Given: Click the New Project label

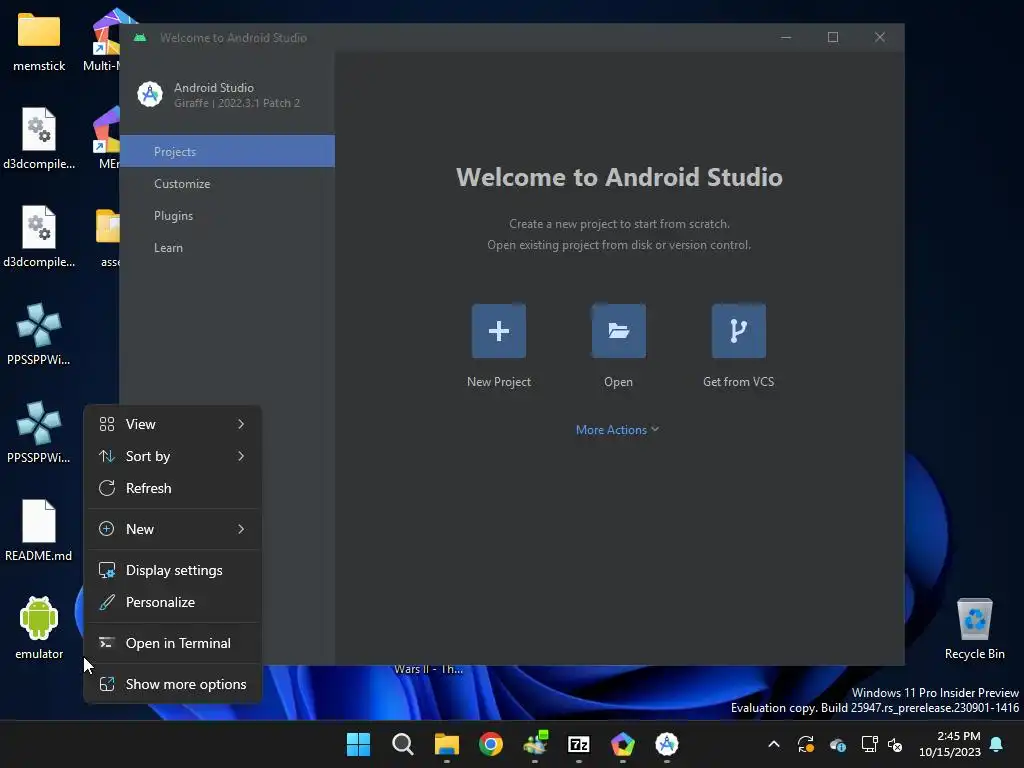Looking at the screenshot, I should click(498, 382).
